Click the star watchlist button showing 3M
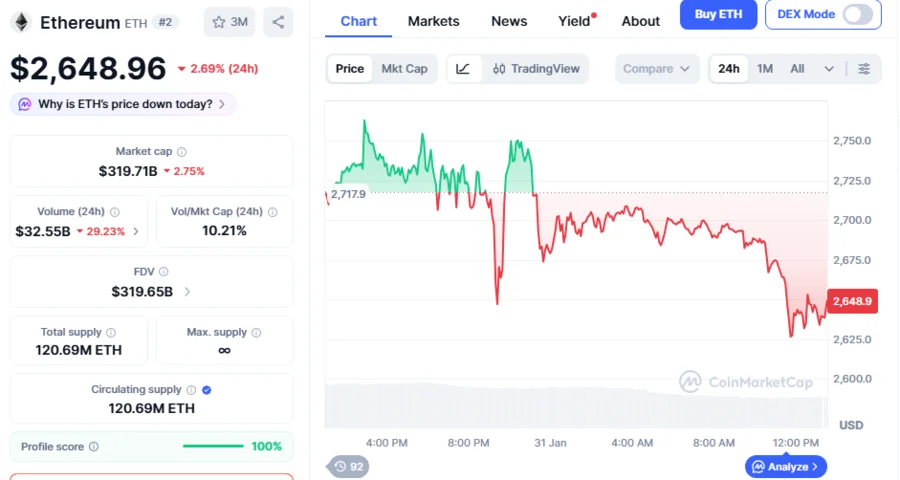900x480 pixels. point(229,22)
